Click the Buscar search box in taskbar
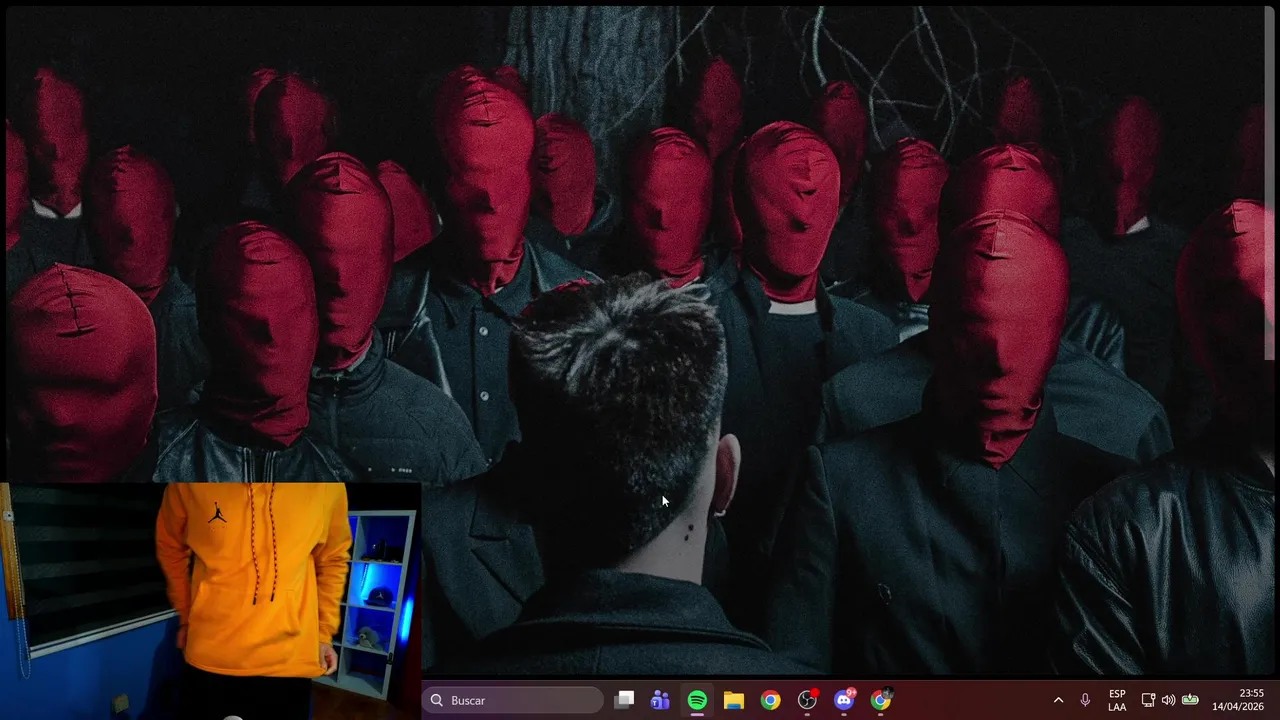1280x720 pixels. tap(512, 700)
